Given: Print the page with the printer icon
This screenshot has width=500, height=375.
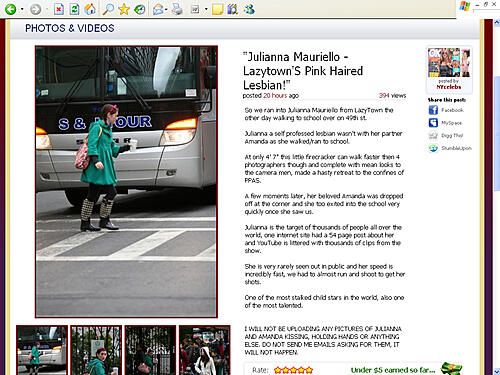Looking at the screenshot, I should [177, 9].
